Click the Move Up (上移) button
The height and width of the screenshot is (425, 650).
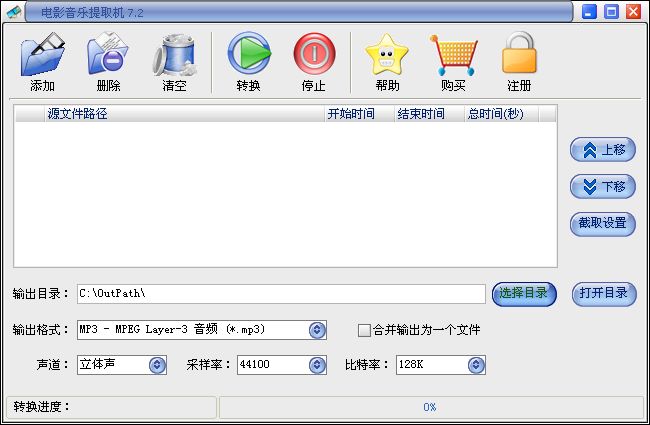[603, 150]
